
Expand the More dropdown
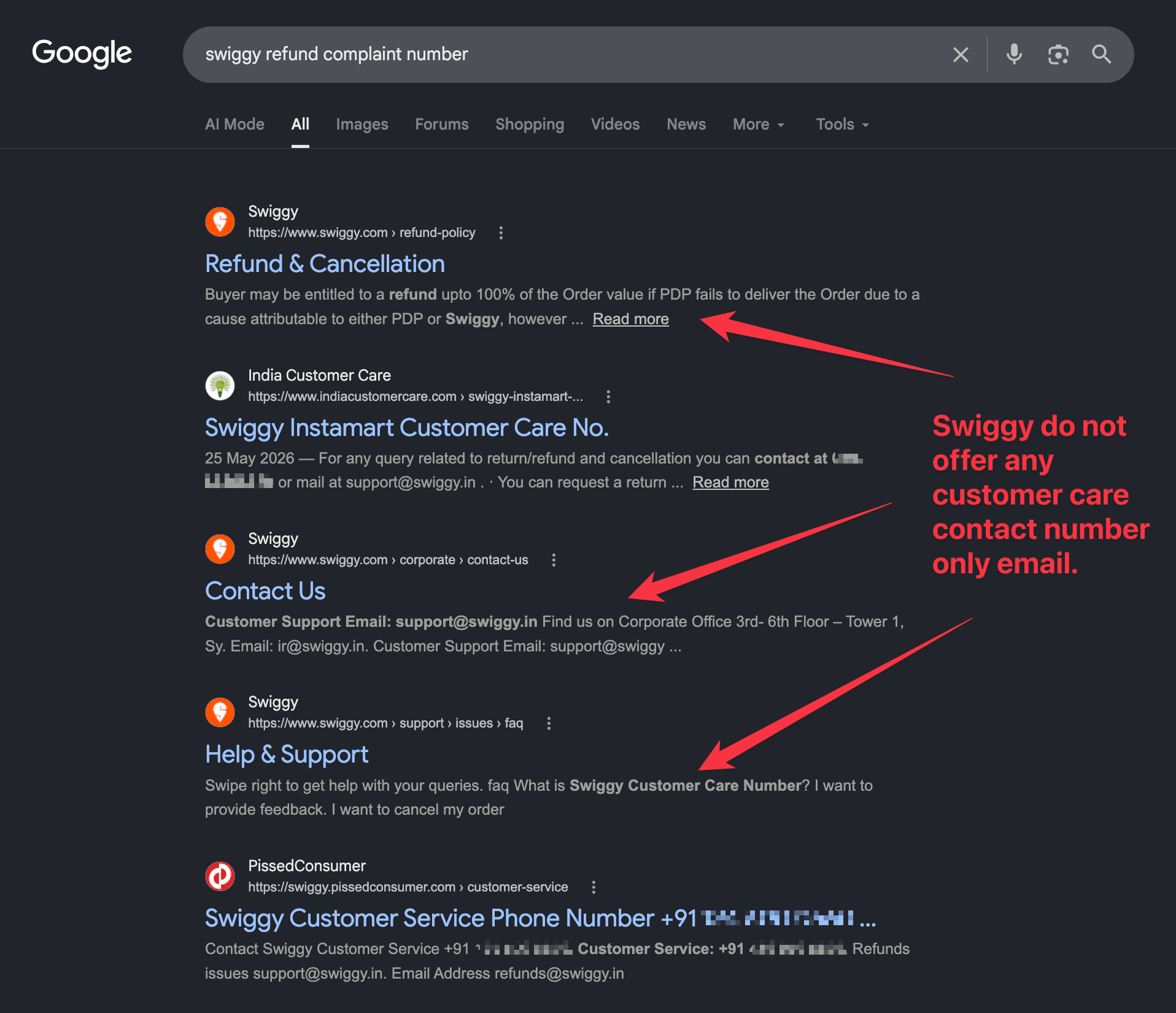(759, 124)
